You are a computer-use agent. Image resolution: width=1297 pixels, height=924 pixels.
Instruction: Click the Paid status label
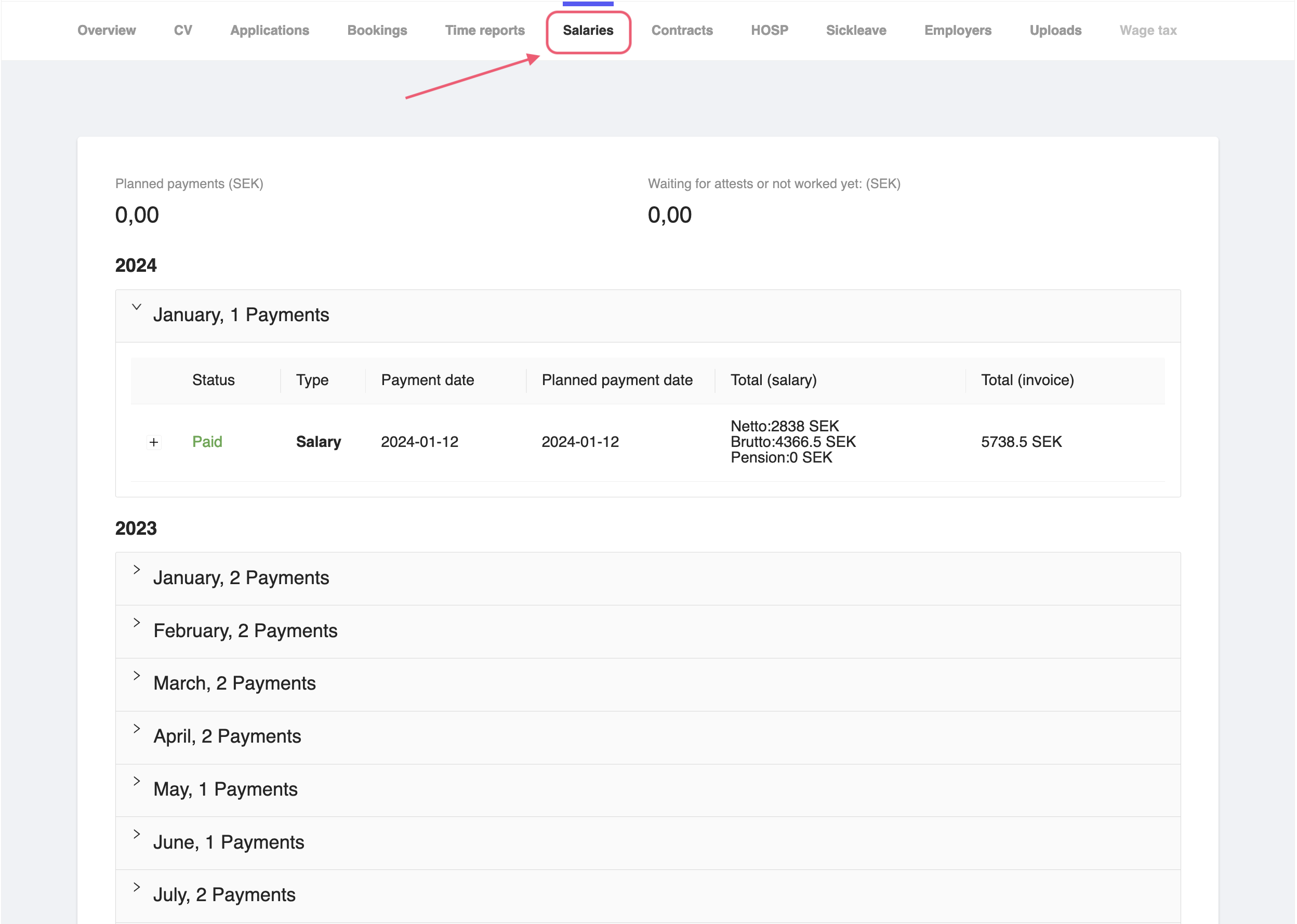click(x=207, y=442)
